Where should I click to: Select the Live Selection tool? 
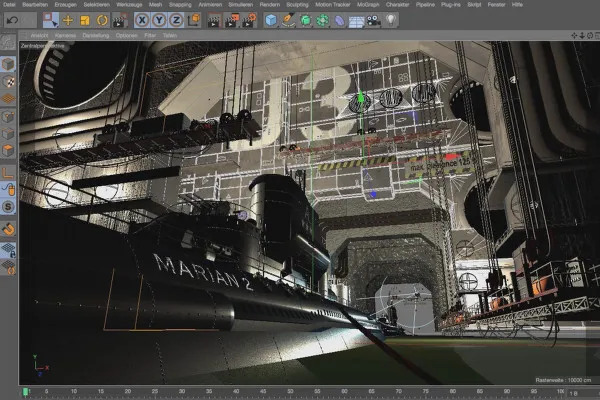pos(51,20)
